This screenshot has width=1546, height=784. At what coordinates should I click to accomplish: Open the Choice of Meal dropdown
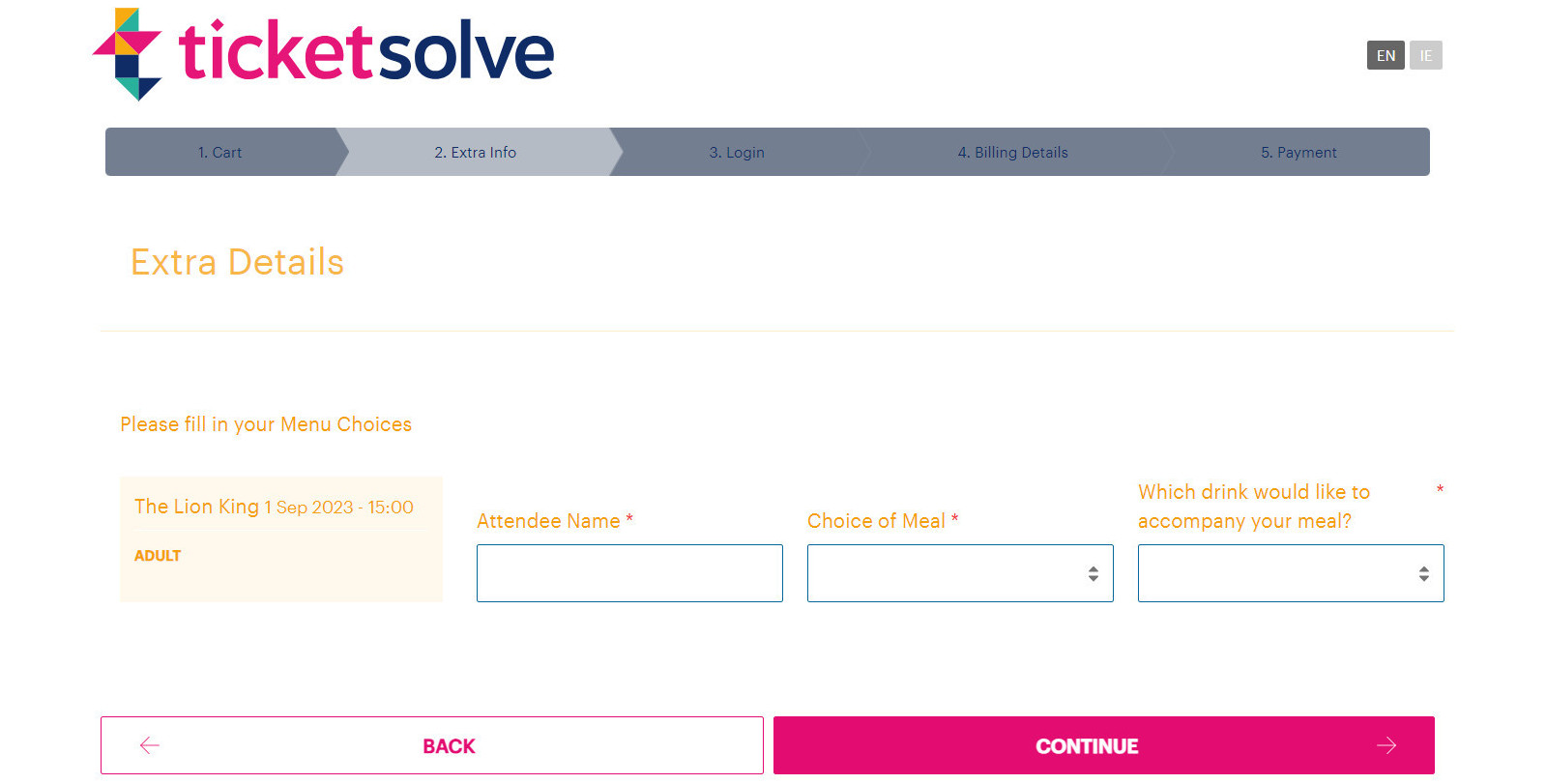pos(959,572)
